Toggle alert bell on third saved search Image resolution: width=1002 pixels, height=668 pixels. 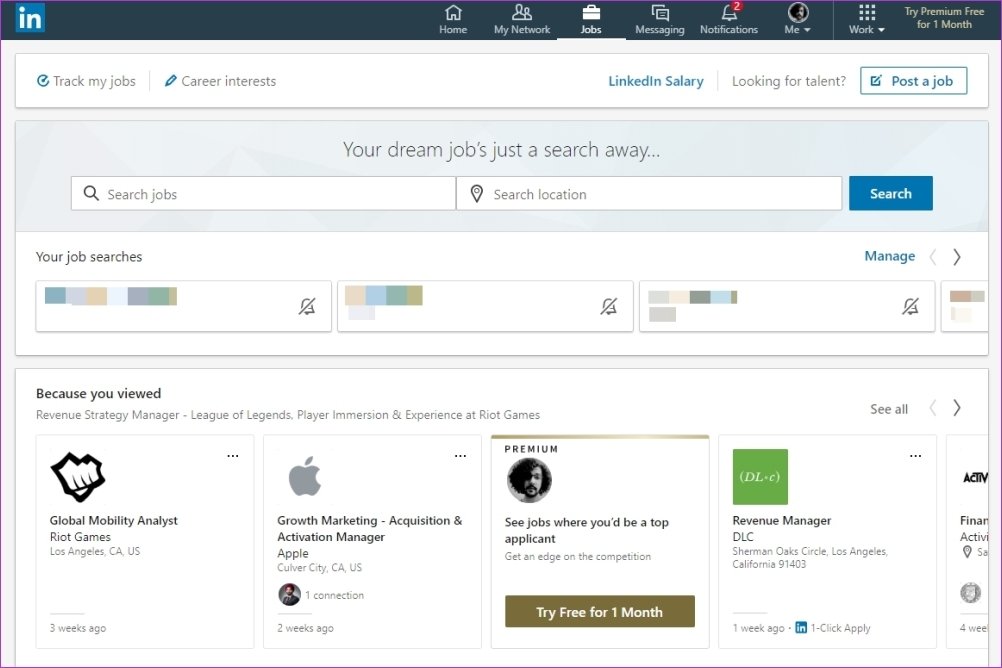tap(911, 306)
